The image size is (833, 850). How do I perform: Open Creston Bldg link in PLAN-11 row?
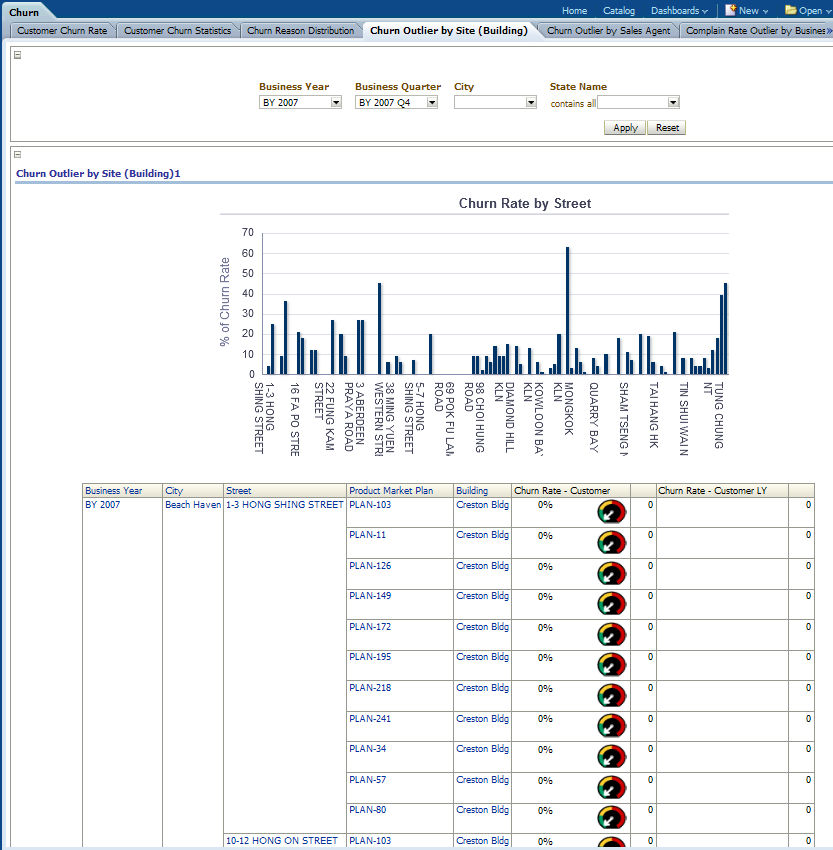coord(482,535)
